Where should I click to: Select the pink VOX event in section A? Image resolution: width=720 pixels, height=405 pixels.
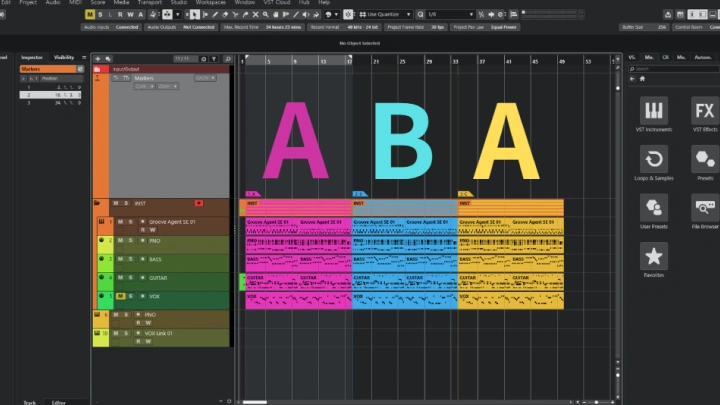click(x=298, y=300)
